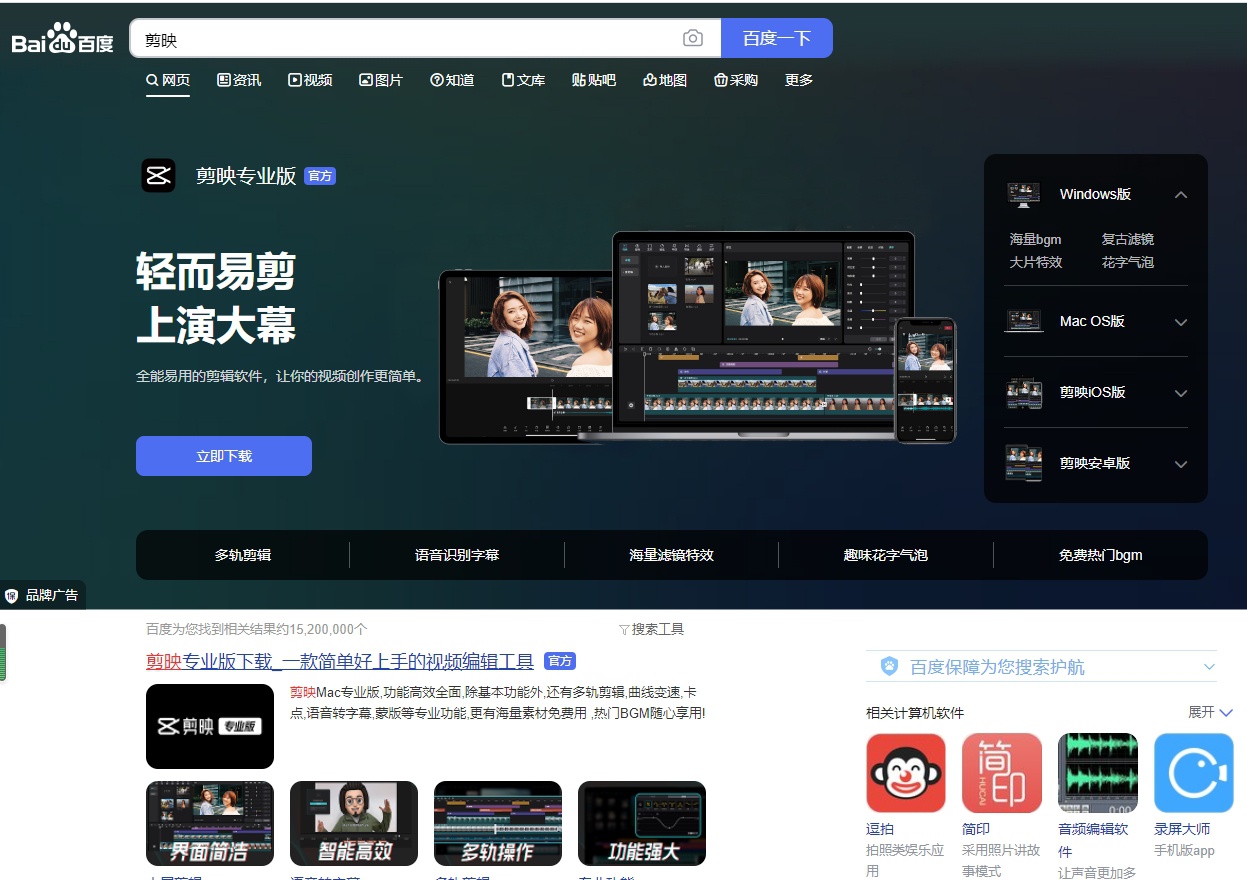Open the 简印 app icon
Screen dimensions: 1247x880
tap(1002, 773)
